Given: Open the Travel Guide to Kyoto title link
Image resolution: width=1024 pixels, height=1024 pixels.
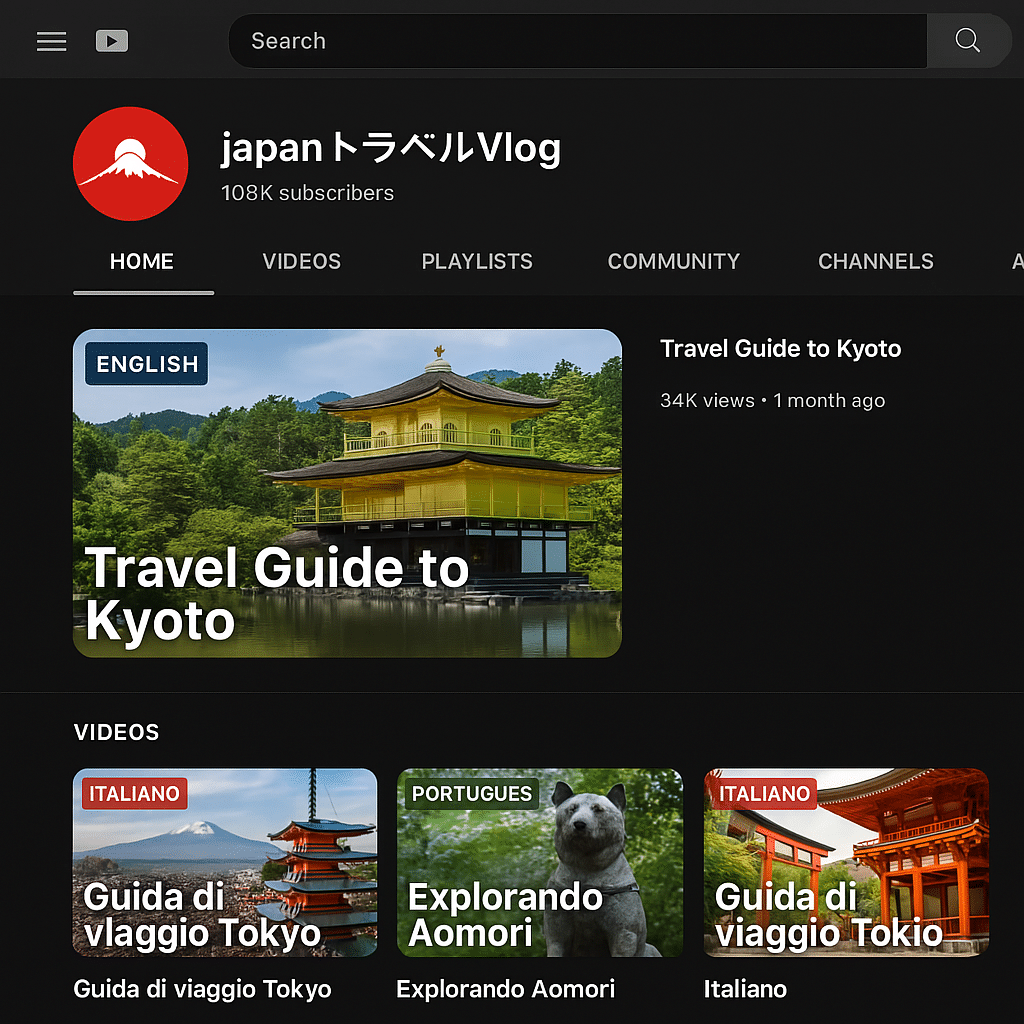Looking at the screenshot, I should (780, 349).
